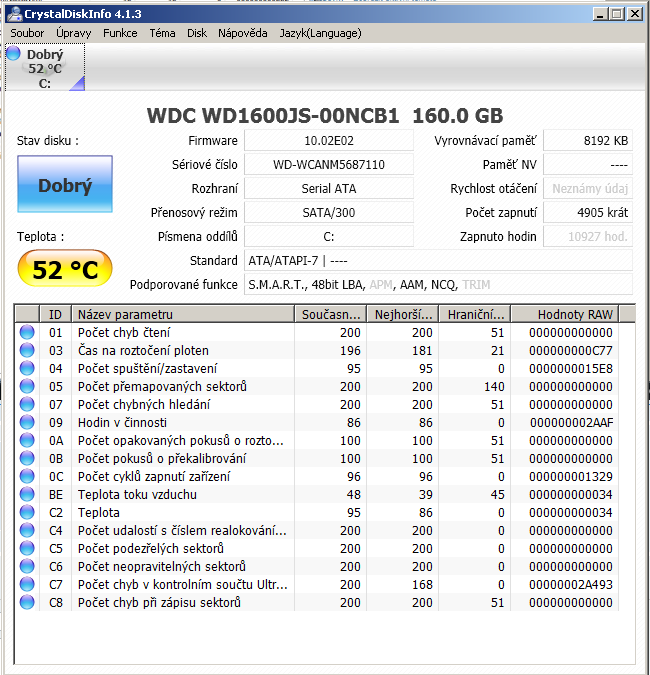Viewport: 650px width, 675px height.
Task: Open the Téma menu
Action: pyautogui.click(x=162, y=33)
